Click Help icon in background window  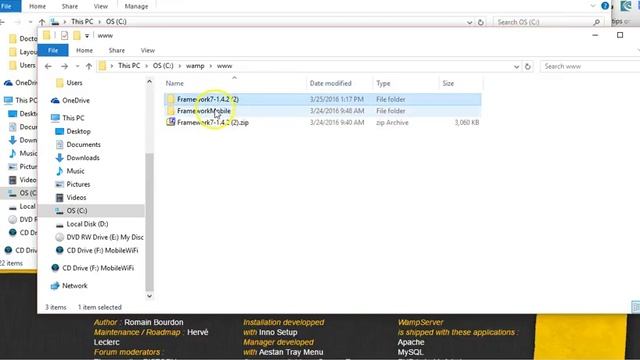605,6
